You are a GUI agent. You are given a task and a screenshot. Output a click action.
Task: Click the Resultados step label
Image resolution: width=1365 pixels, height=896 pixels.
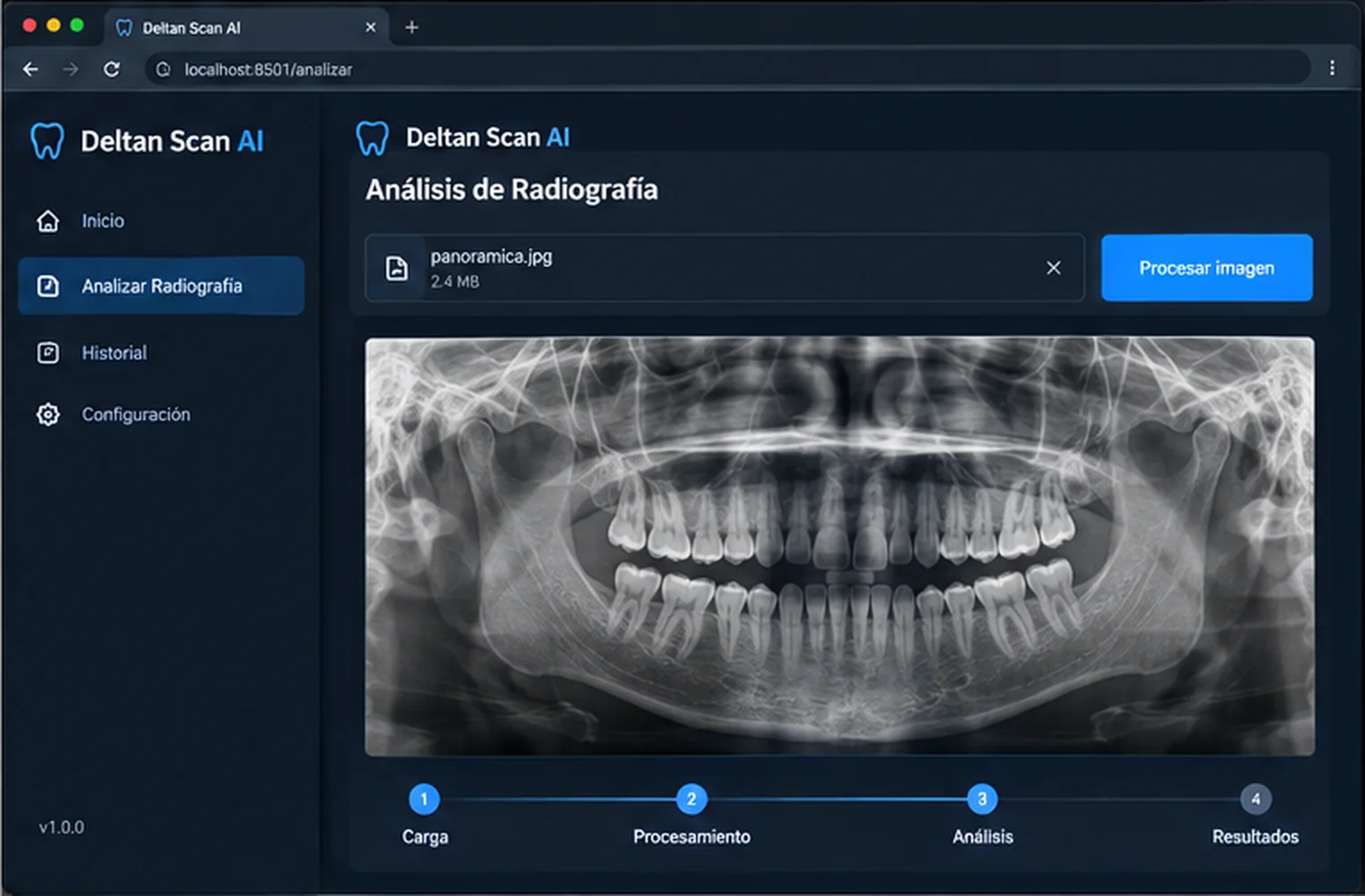1255,837
